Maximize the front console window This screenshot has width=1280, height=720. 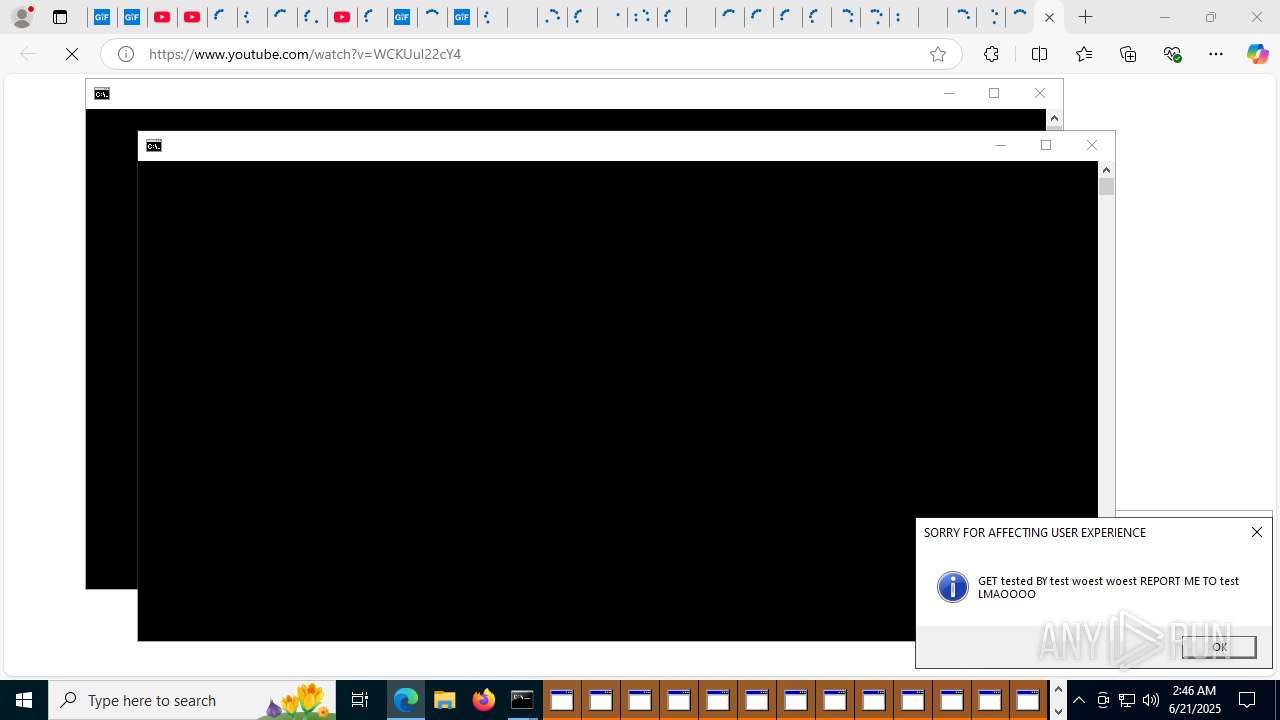click(1046, 145)
